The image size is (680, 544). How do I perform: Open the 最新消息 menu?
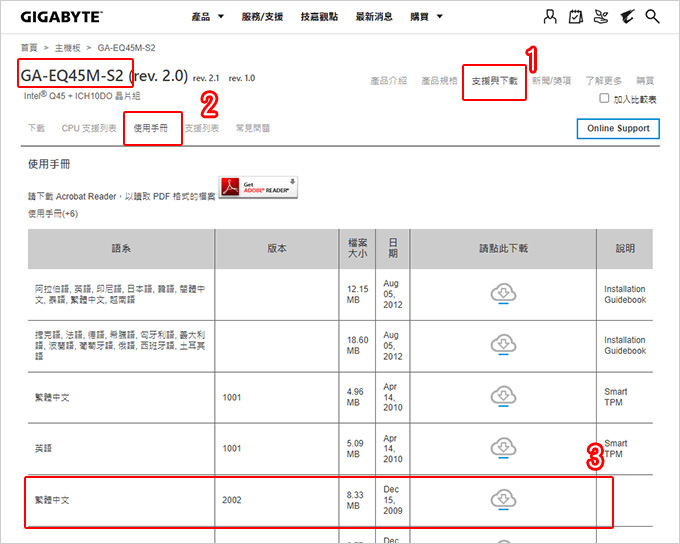point(374,17)
